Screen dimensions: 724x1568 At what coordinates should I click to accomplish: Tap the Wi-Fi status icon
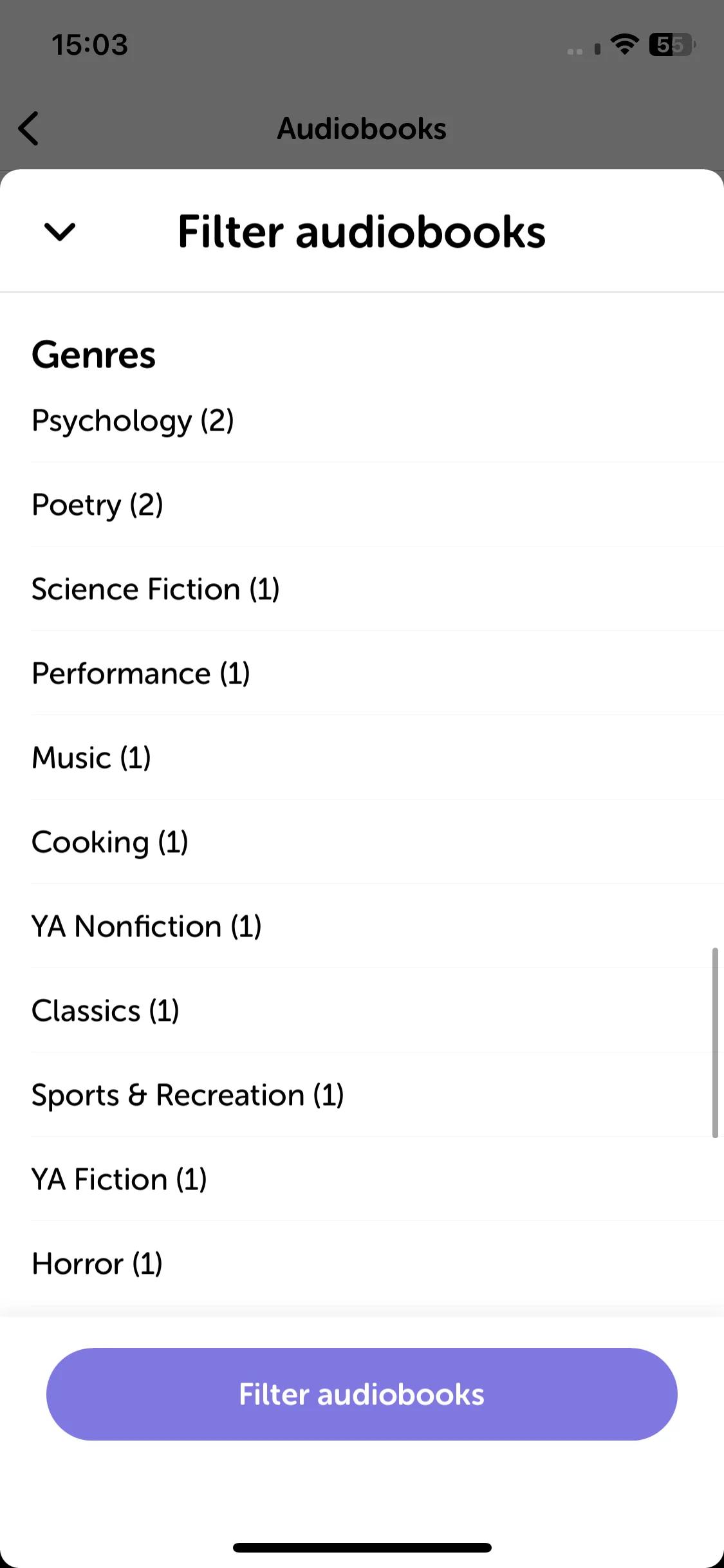(624, 44)
